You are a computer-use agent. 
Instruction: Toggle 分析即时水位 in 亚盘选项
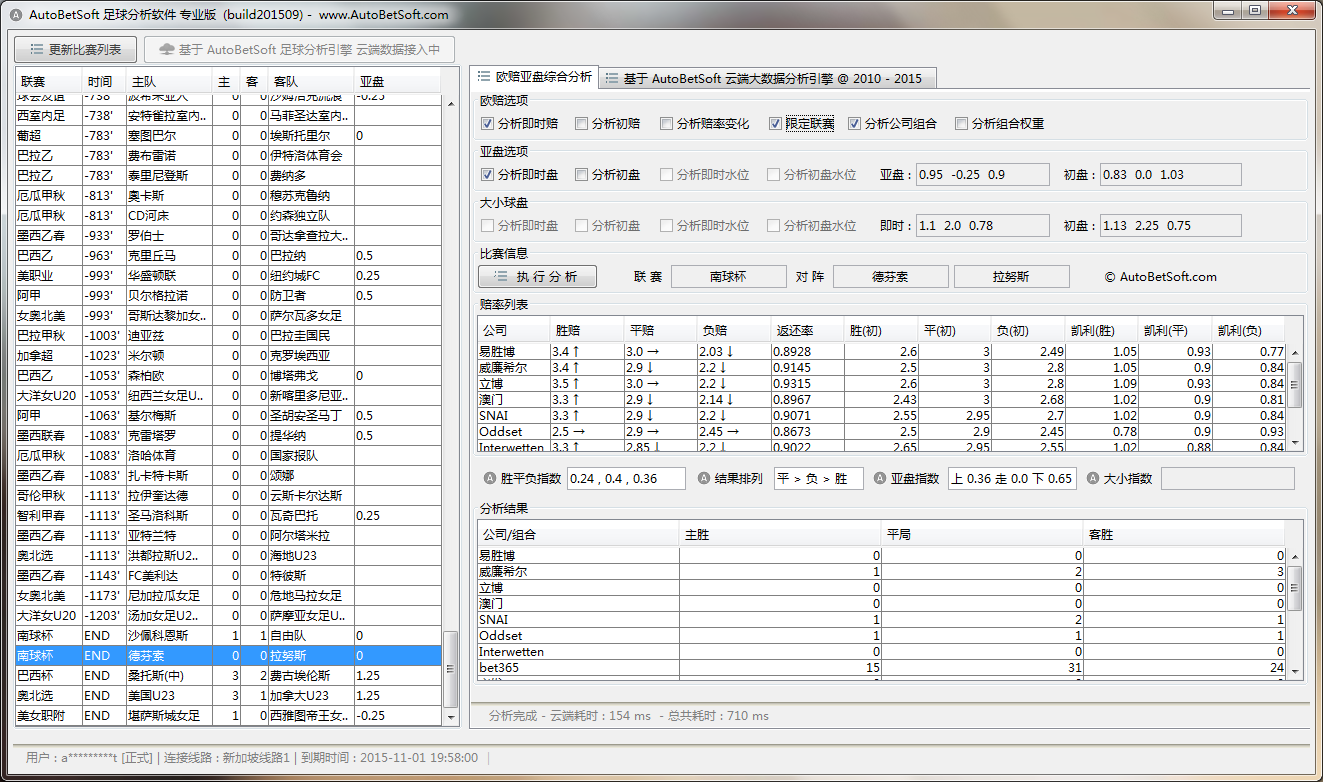click(667, 174)
